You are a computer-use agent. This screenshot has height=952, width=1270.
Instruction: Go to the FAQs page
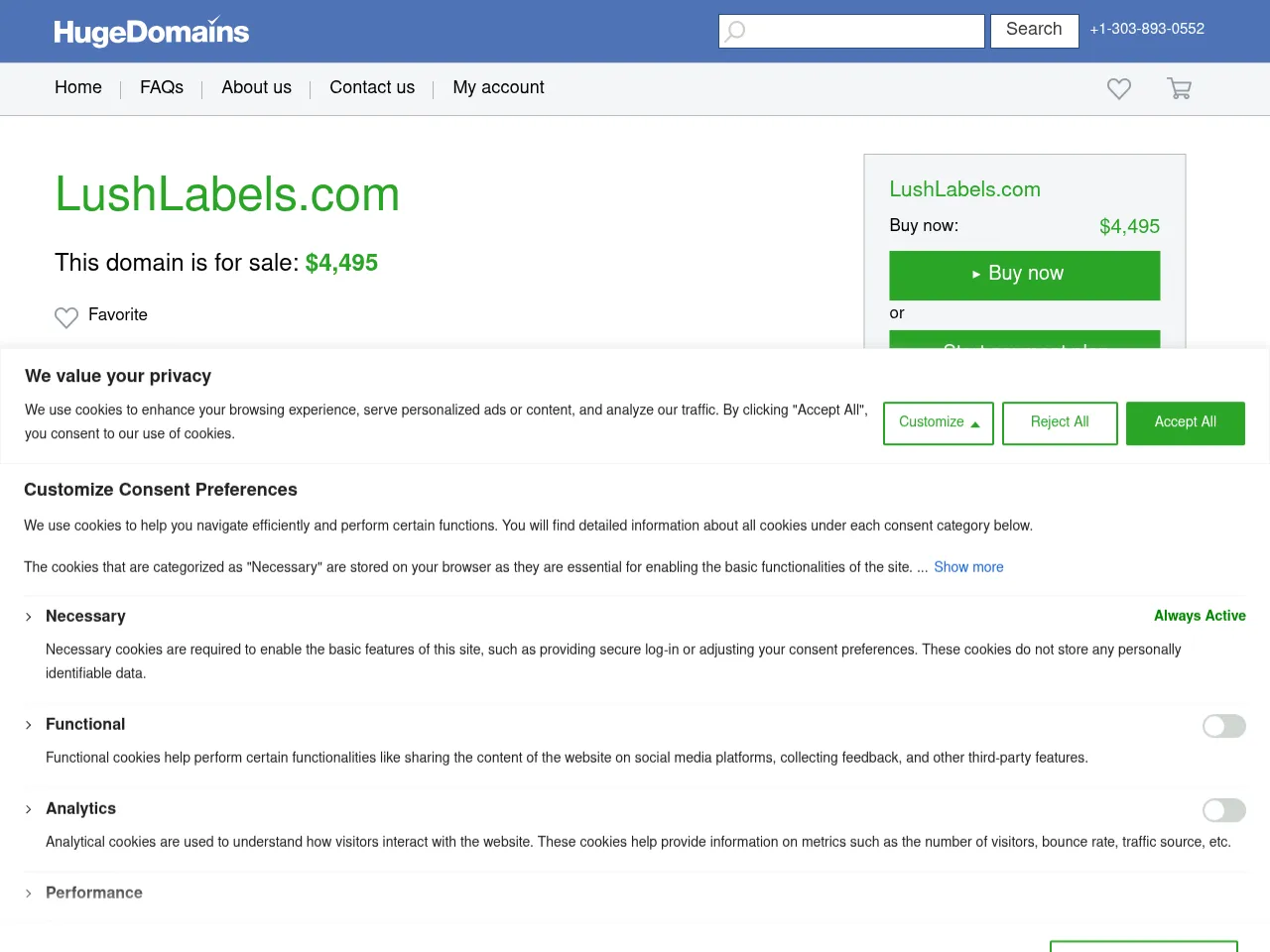click(x=161, y=87)
